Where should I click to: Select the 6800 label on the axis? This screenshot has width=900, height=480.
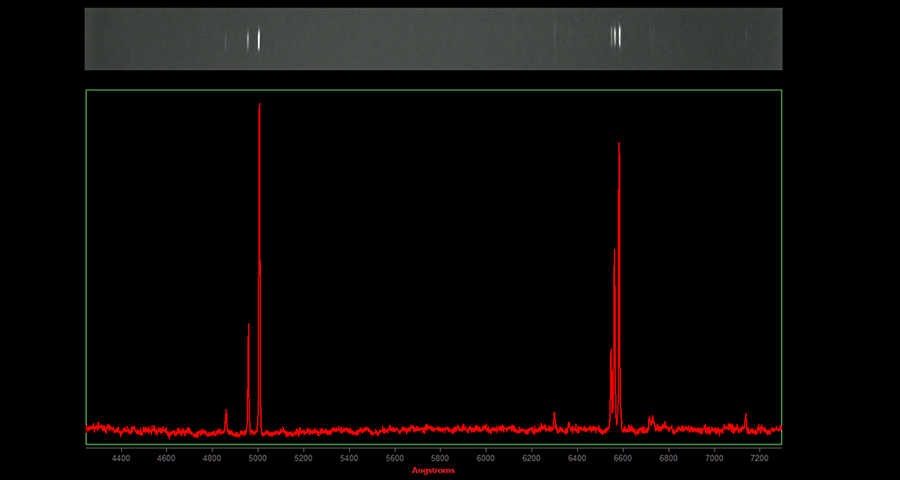pyautogui.click(x=668, y=458)
